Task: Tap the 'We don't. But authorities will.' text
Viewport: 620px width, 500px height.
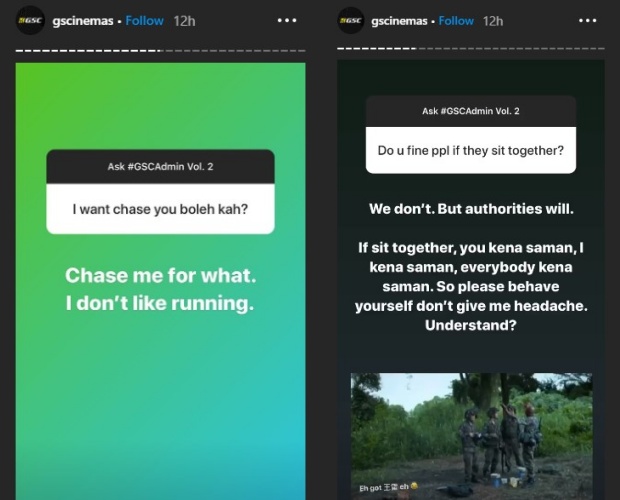Action: pos(472,210)
